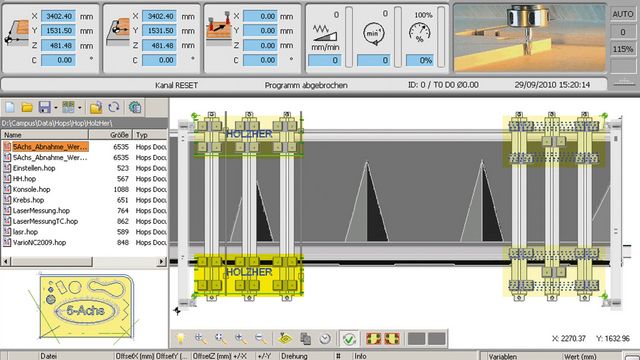
Task: Click the first gray square toolbar button
Action: click(416, 338)
